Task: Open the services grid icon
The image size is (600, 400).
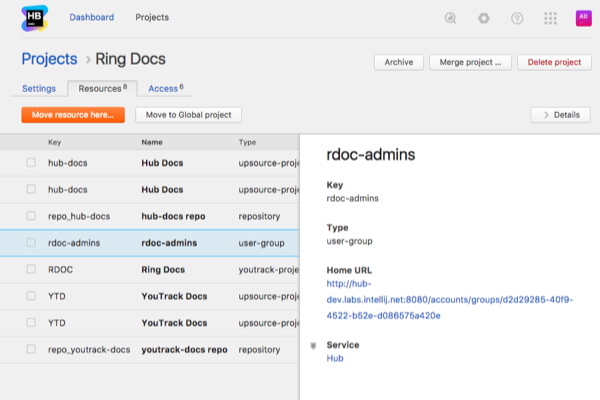Action: pyautogui.click(x=550, y=18)
